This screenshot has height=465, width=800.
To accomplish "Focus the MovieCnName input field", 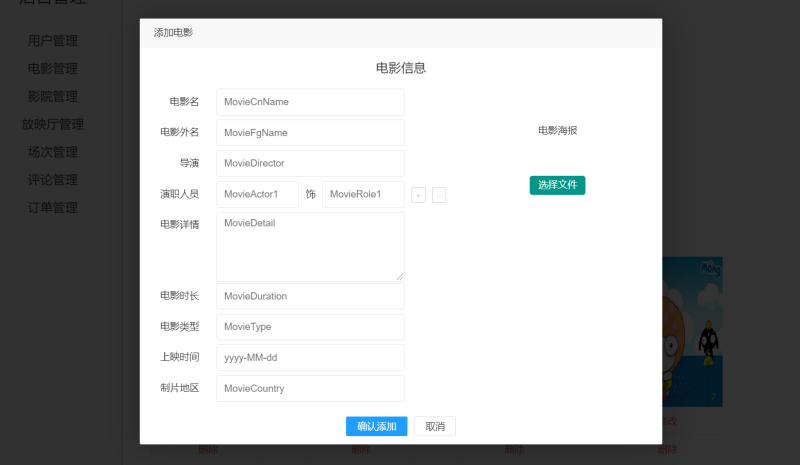I will tap(310, 102).
